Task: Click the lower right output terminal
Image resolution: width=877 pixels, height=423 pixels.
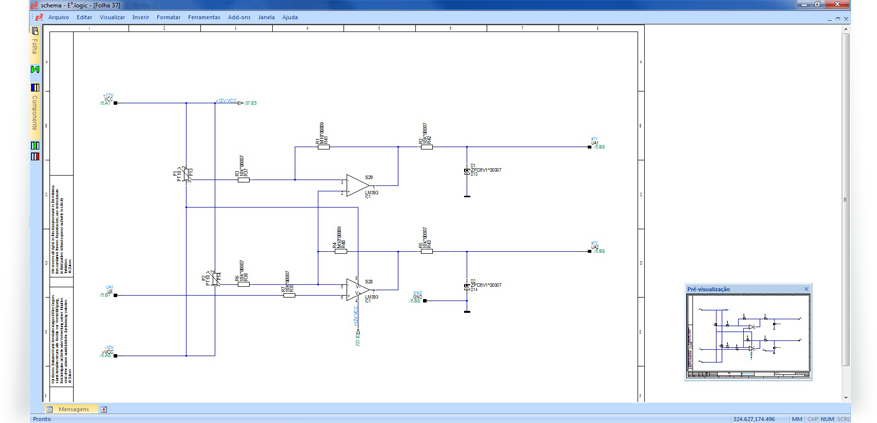Action: 590,251
